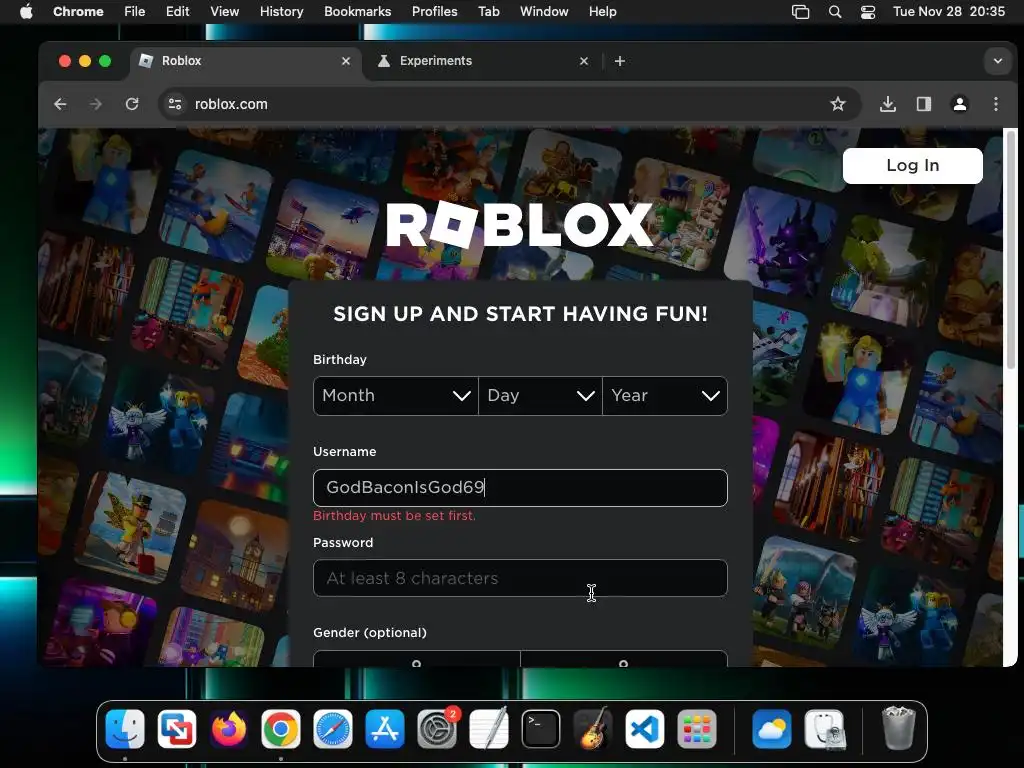Image resolution: width=1024 pixels, height=768 pixels.
Task: Click the page vertical scrollbar
Action: point(1010,249)
